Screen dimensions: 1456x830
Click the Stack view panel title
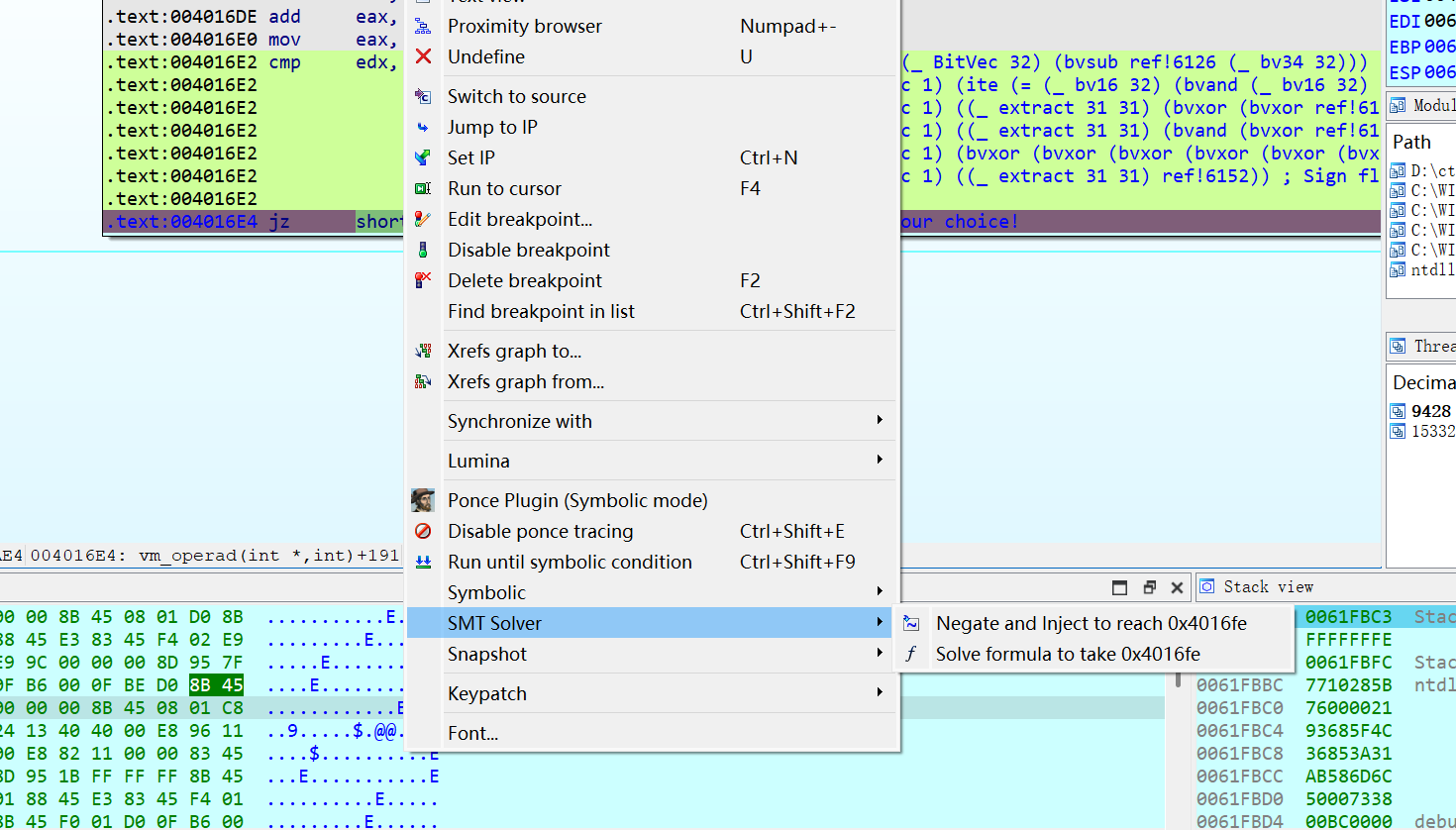click(x=1268, y=586)
